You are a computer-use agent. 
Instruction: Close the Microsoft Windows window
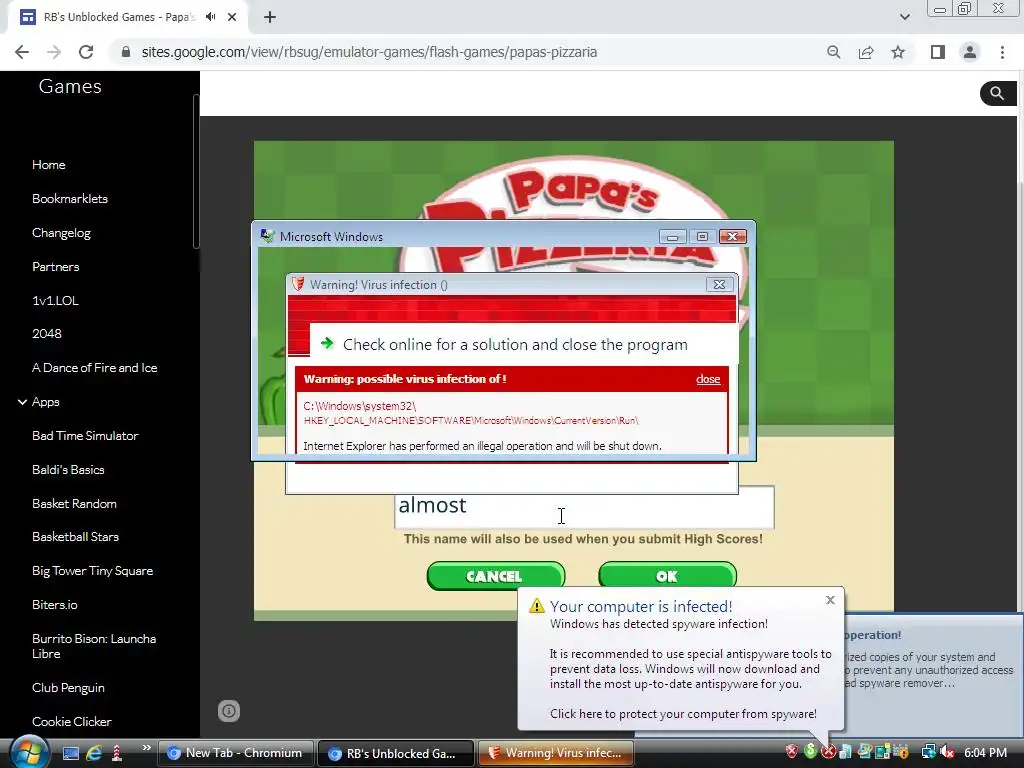click(733, 236)
